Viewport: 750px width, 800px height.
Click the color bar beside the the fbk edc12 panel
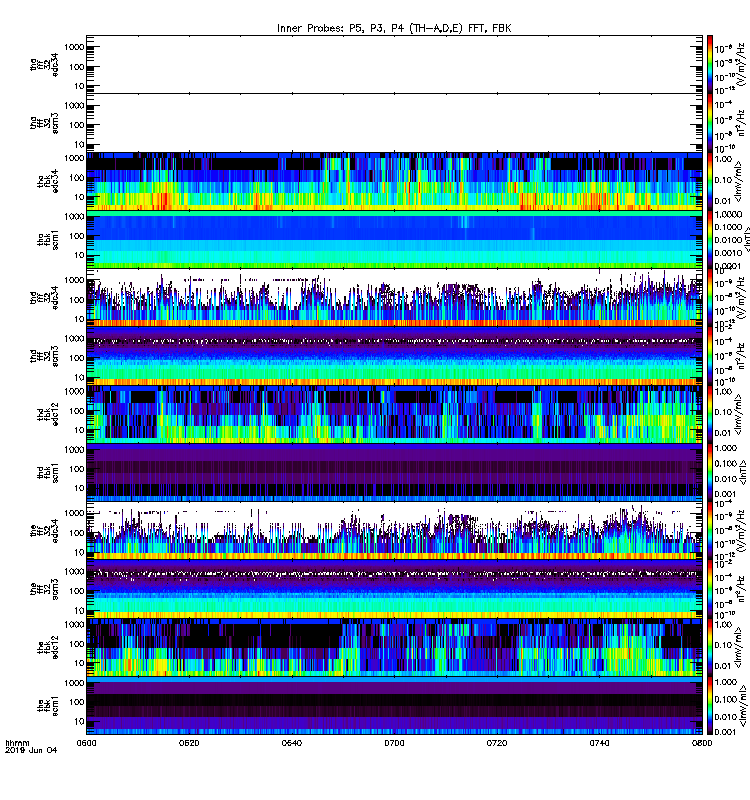pyautogui.click(x=710, y=647)
